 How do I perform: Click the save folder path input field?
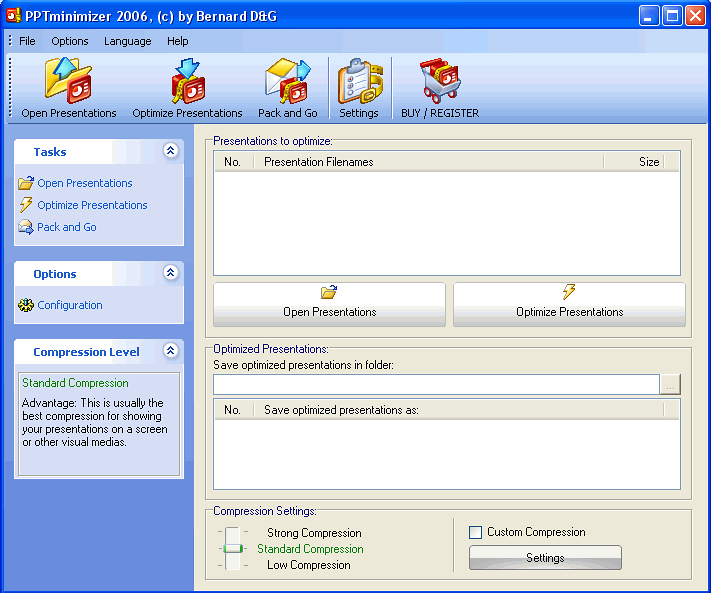pyautogui.click(x=436, y=385)
